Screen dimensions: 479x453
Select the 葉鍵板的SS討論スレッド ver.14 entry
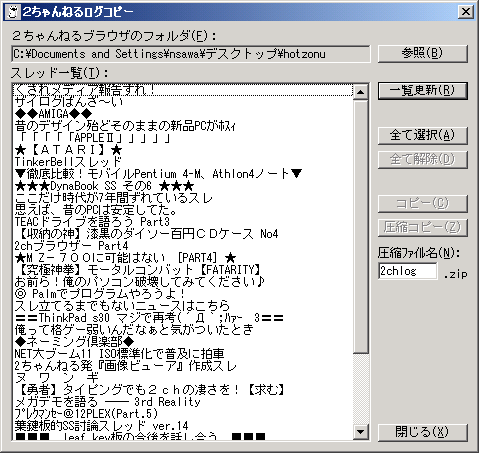click(x=101, y=426)
